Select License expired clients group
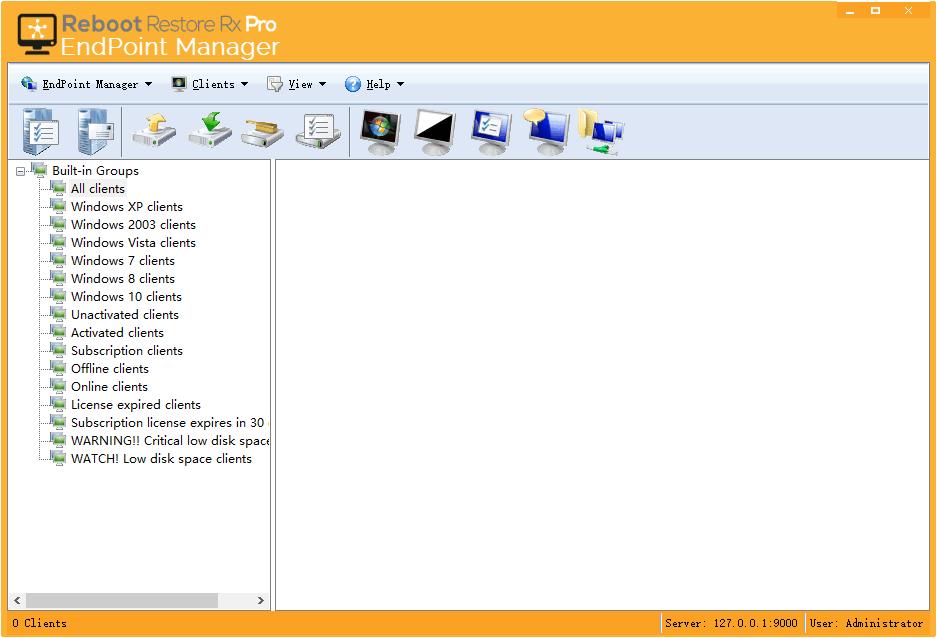937x638 pixels. coord(136,404)
